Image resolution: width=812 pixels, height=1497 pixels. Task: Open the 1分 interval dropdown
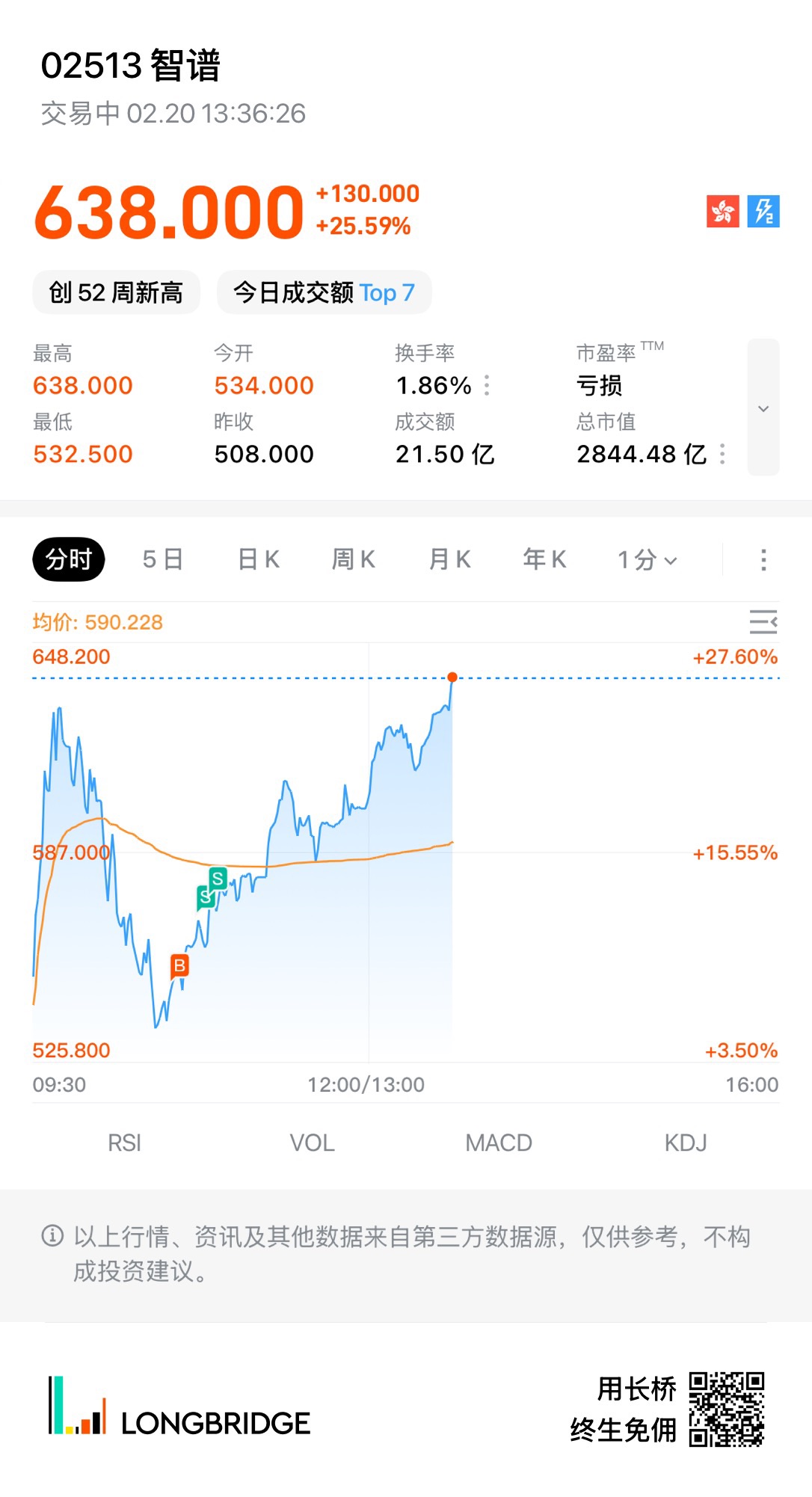point(648,559)
